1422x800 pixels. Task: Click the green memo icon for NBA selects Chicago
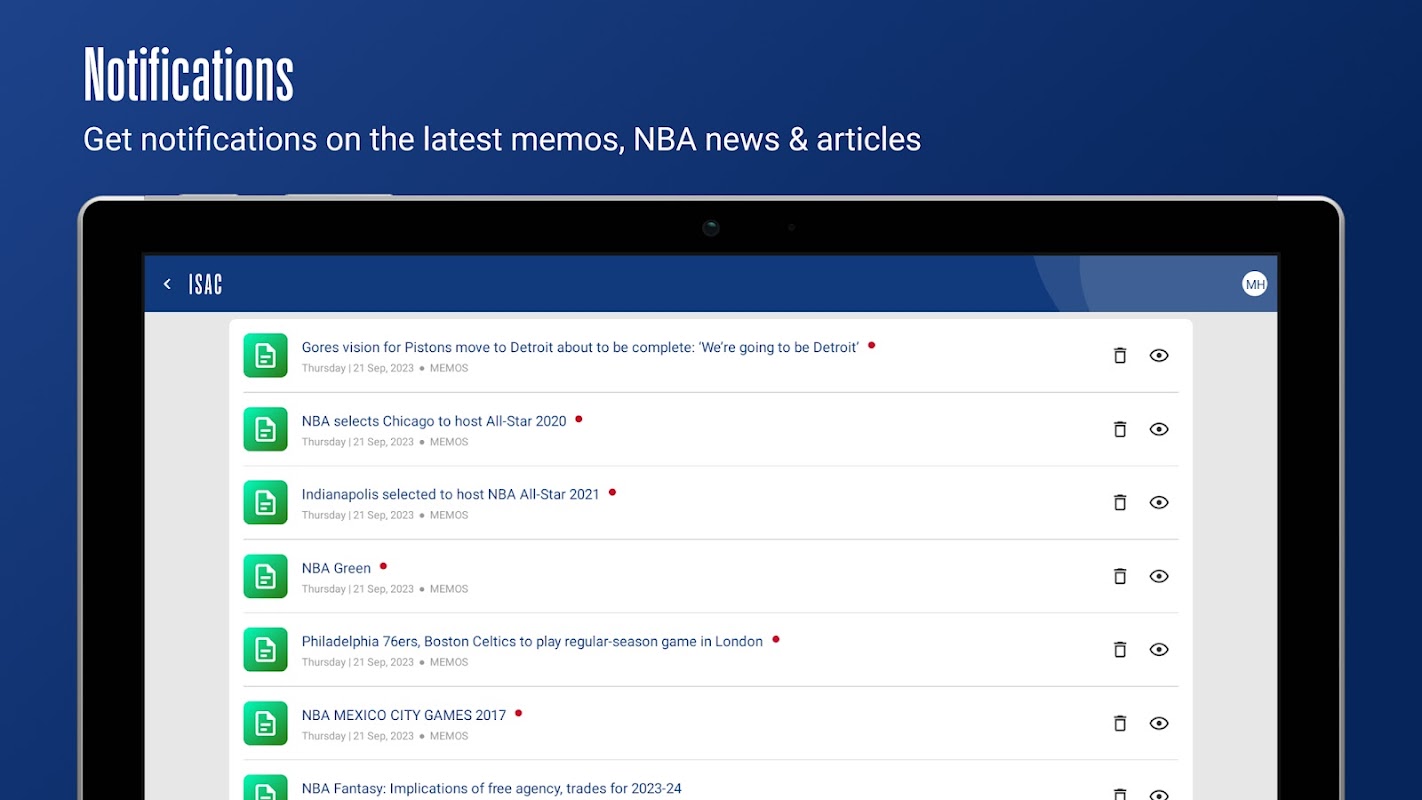click(265, 429)
